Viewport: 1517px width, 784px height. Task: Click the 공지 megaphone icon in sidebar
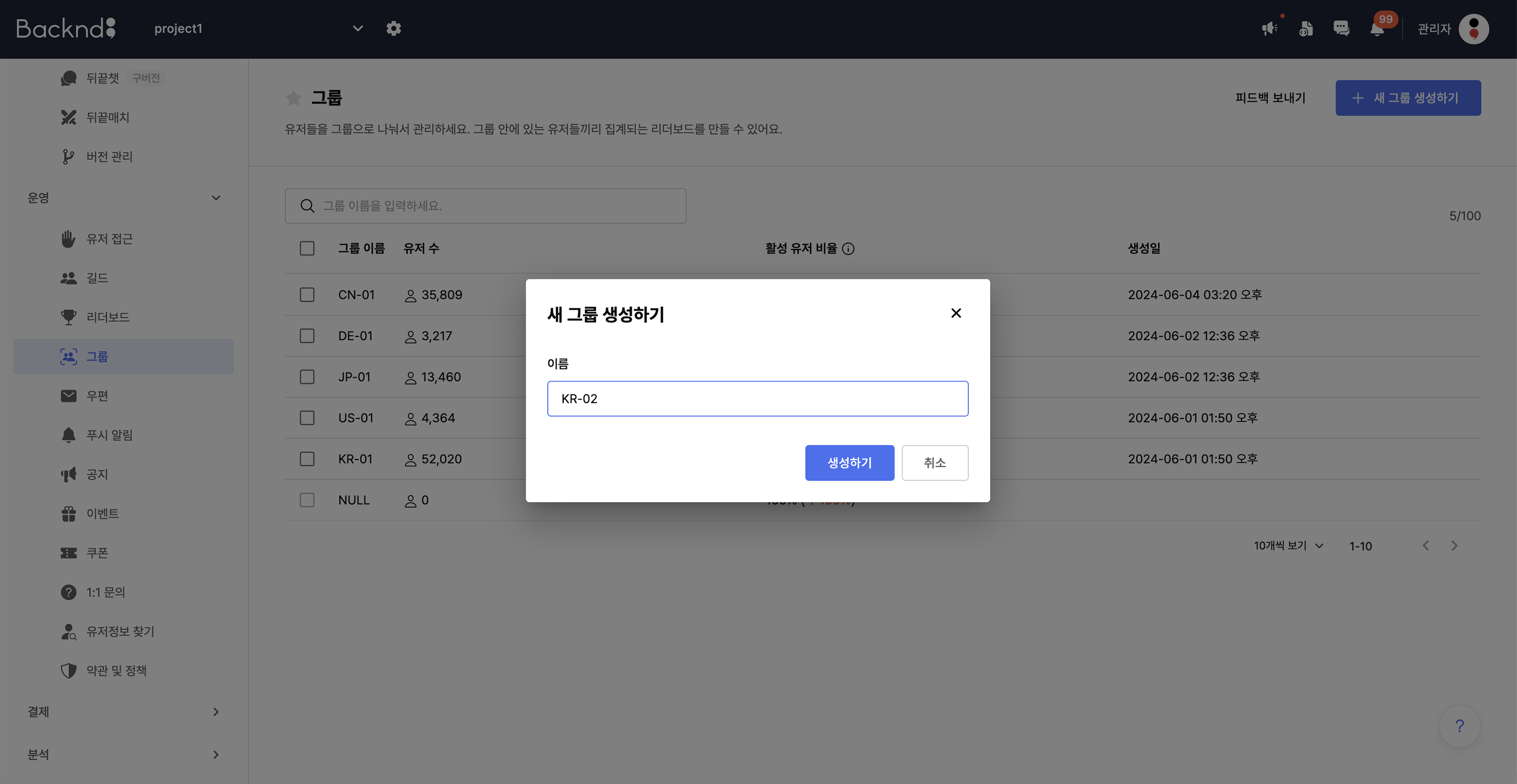(69, 474)
